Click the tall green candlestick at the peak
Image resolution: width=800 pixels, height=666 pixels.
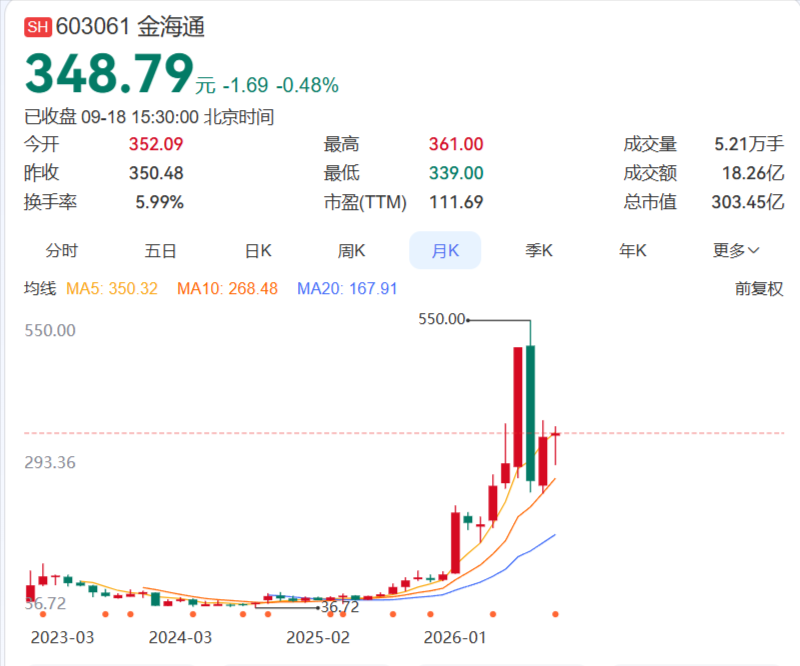click(531, 413)
